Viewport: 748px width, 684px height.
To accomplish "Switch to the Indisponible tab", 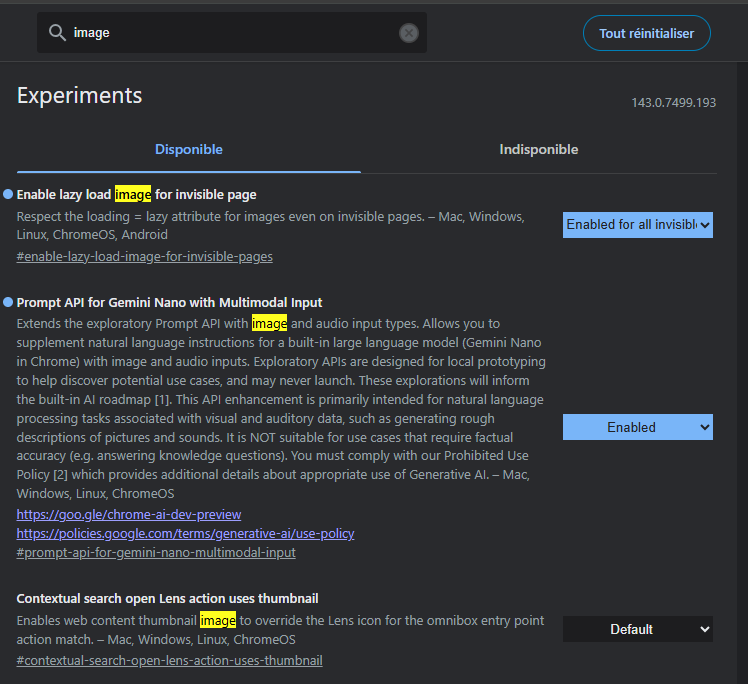I will point(539,149).
